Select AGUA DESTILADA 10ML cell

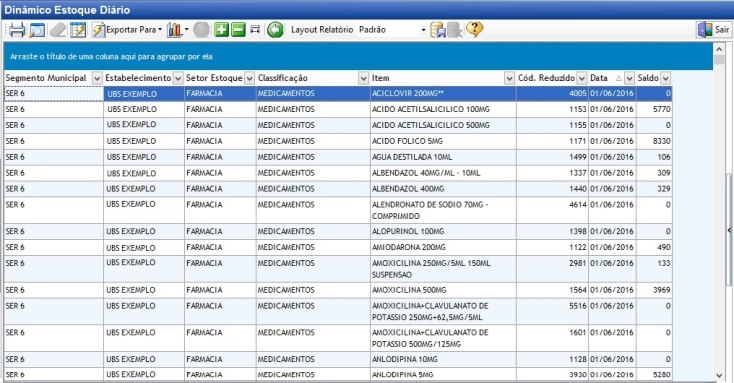coord(443,157)
